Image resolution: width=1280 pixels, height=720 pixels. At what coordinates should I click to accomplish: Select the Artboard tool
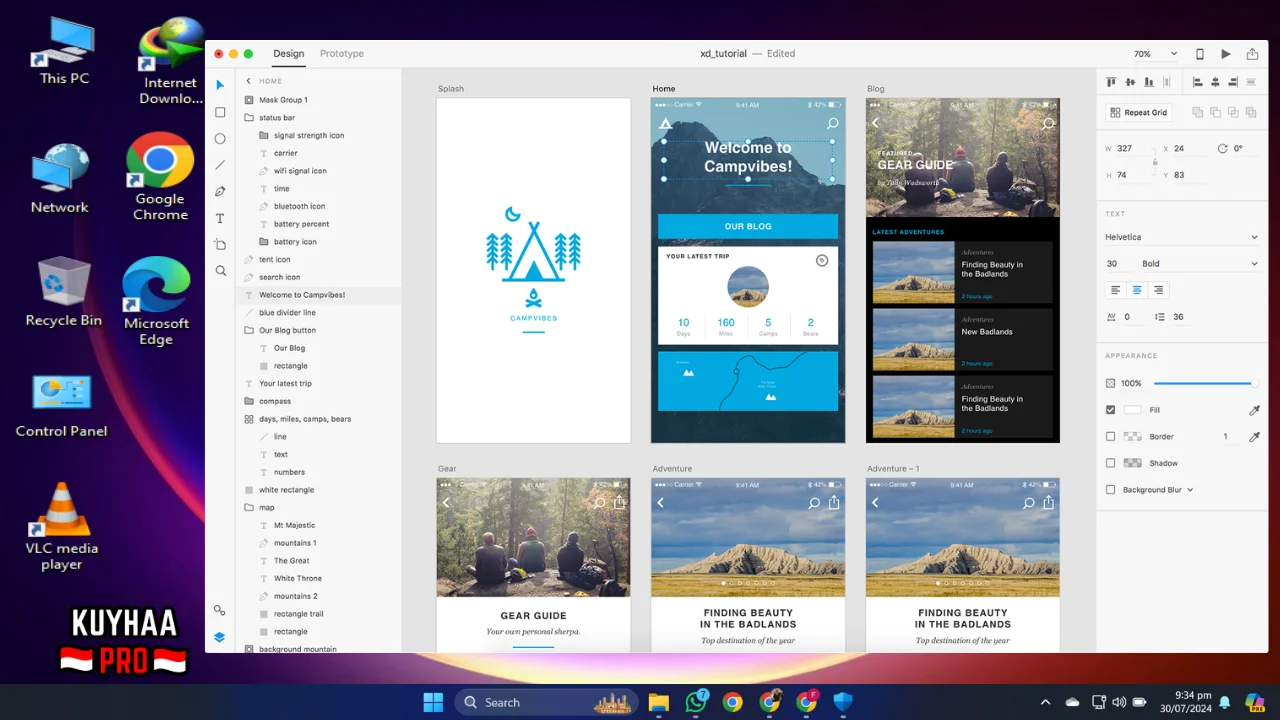(x=220, y=244)
